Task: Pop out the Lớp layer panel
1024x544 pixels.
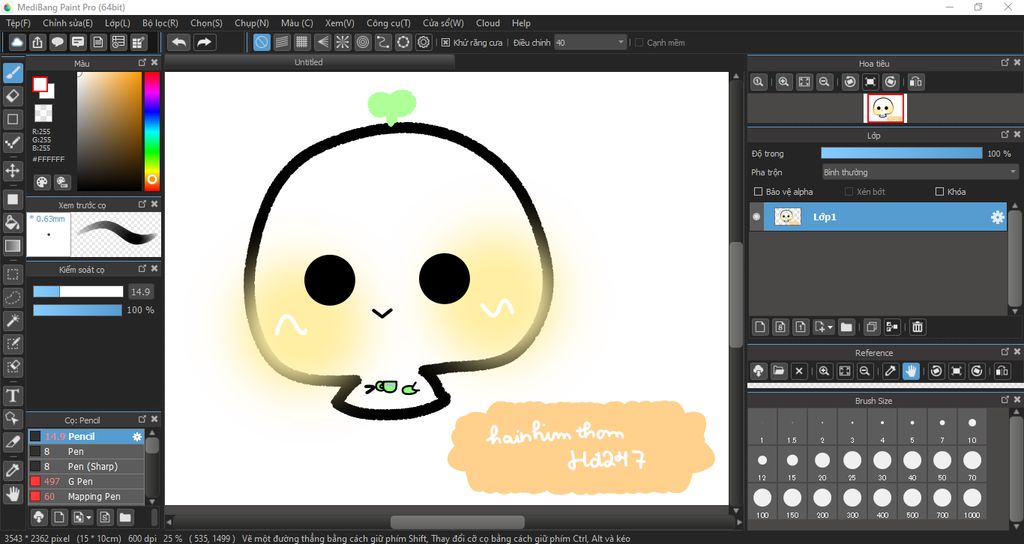Action: coord(1004,135)
